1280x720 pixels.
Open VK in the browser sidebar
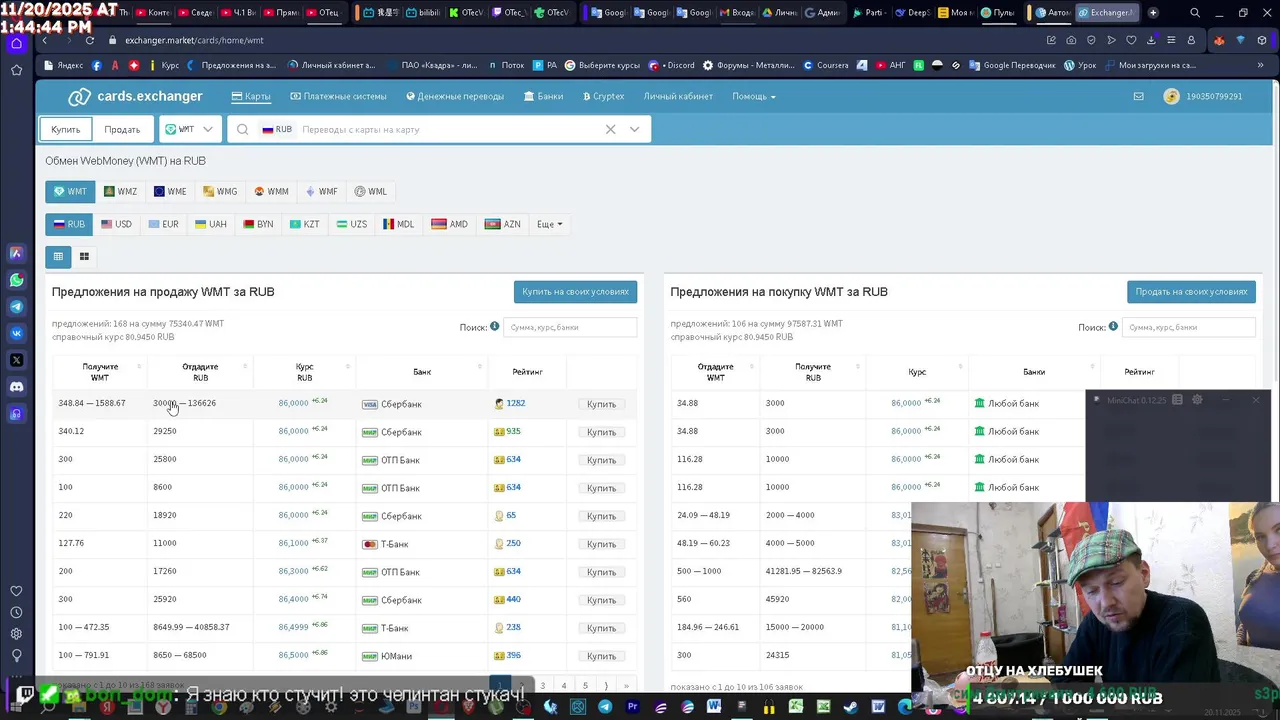pos(16,333)
